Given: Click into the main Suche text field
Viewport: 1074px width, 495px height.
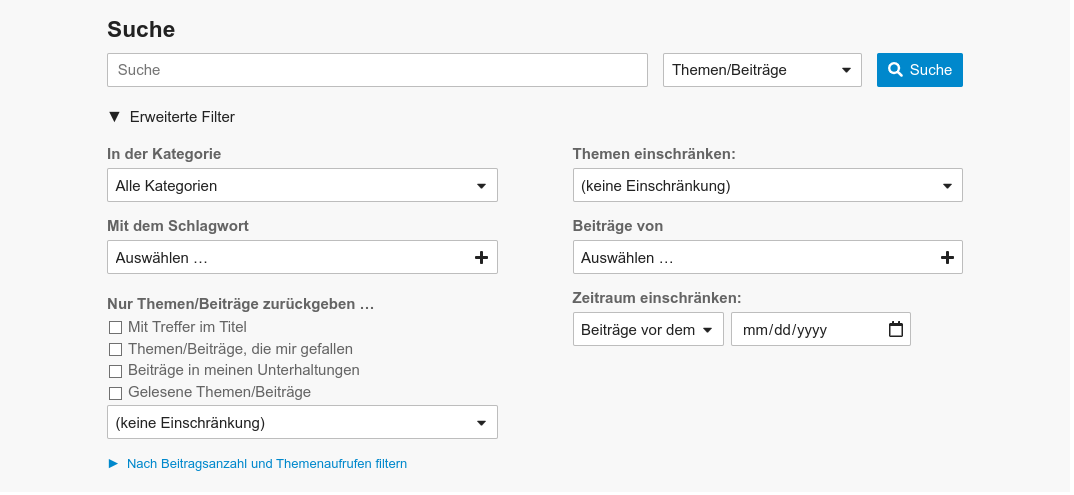Looking at the screenshot, I should pyautogui.click(x=376, y=70).
